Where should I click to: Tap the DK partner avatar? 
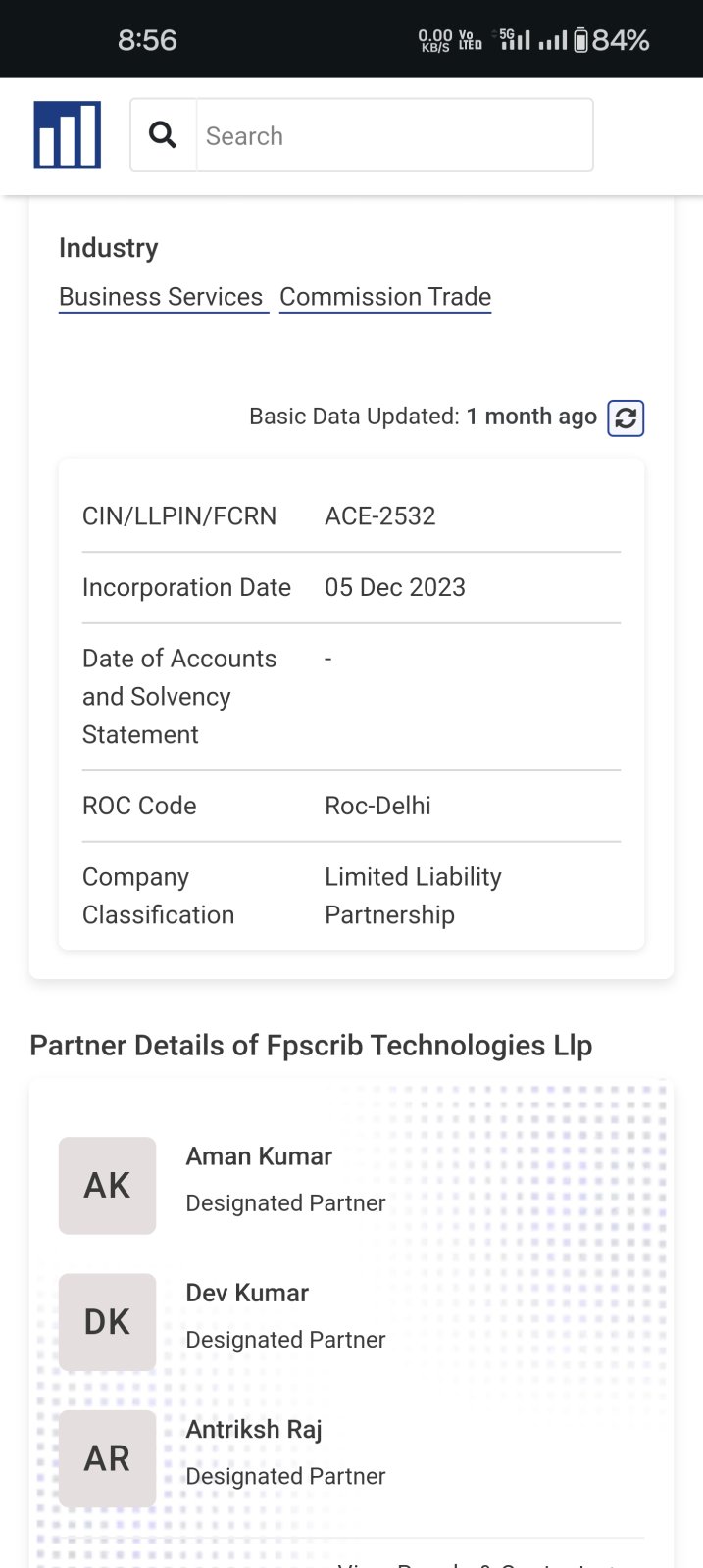107,1321
